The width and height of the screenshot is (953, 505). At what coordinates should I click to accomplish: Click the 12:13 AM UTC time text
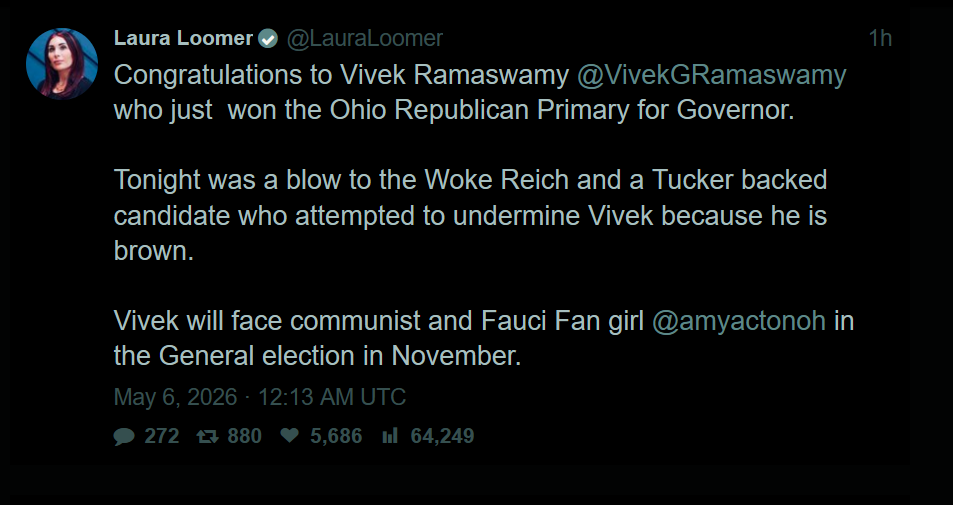coord(332,397)
